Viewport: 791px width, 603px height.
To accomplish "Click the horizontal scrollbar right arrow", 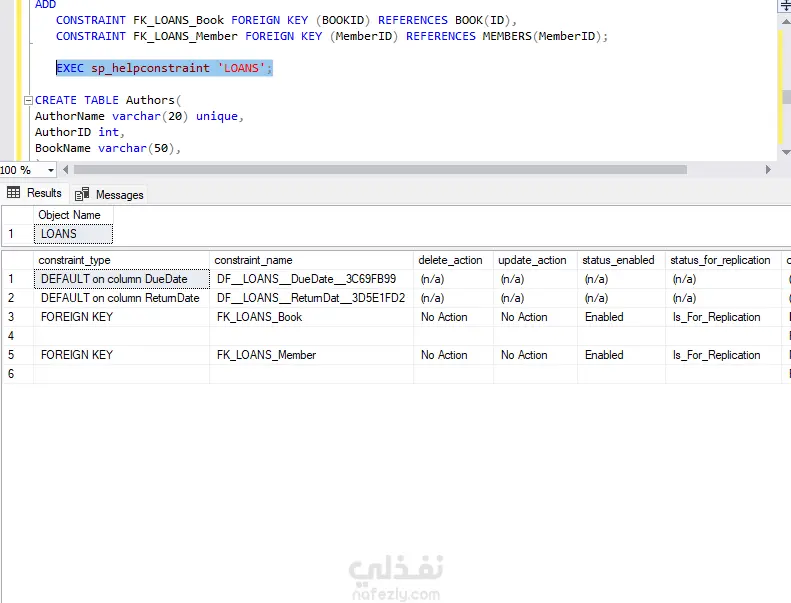I will (768, 170).
